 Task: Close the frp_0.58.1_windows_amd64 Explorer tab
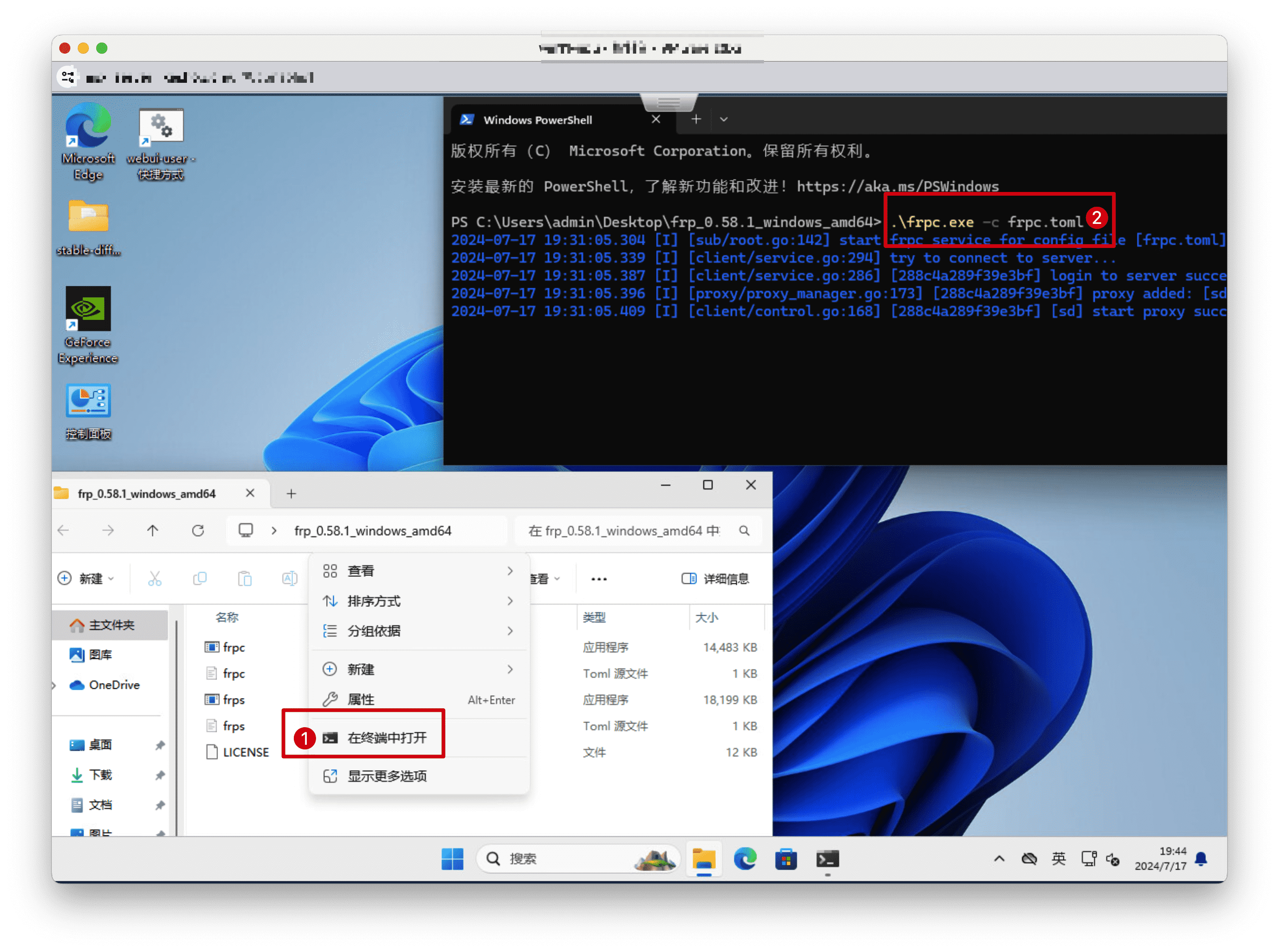(x=249, y=493)
